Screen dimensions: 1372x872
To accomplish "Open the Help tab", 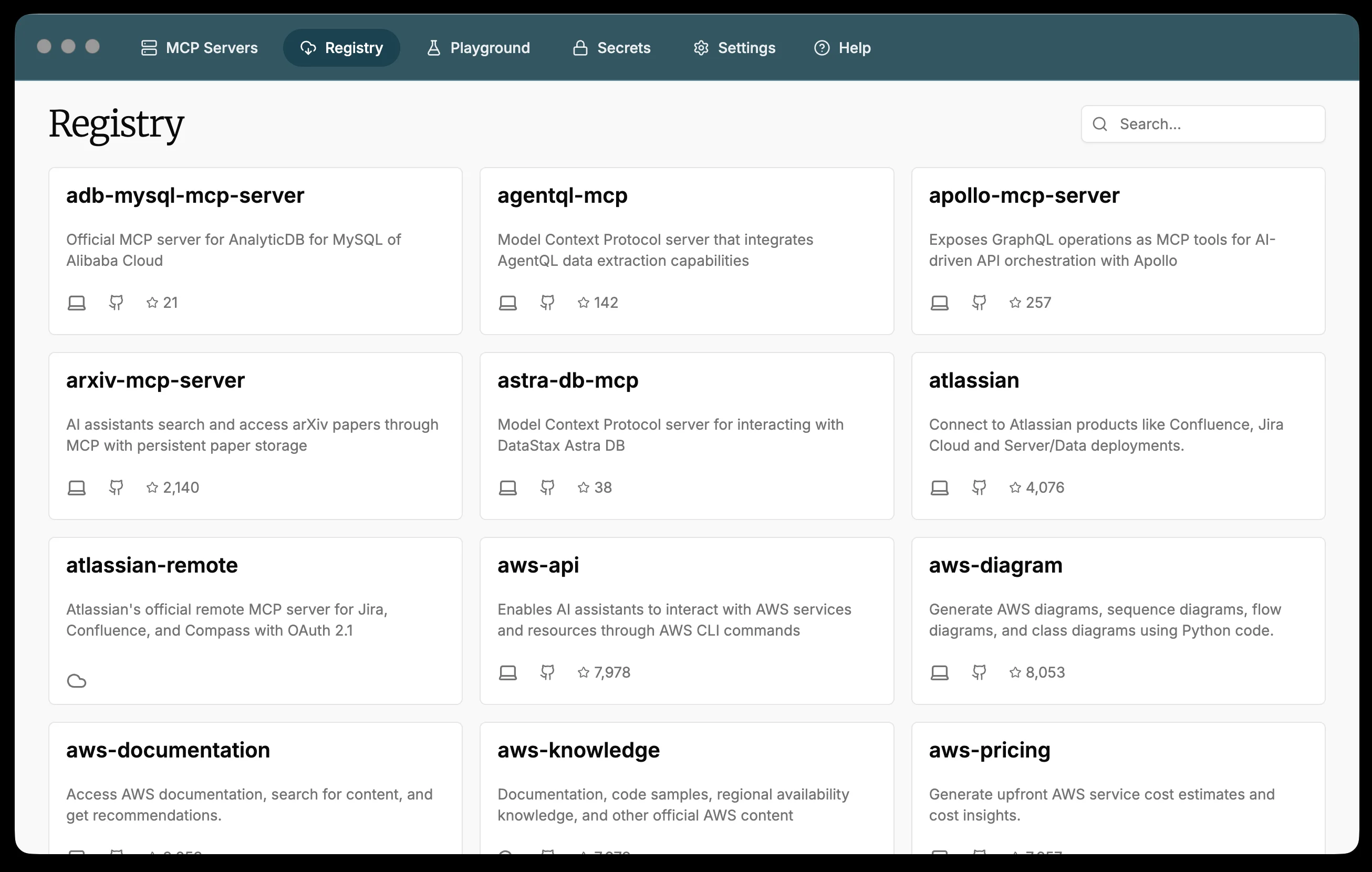I will point(842,48).
